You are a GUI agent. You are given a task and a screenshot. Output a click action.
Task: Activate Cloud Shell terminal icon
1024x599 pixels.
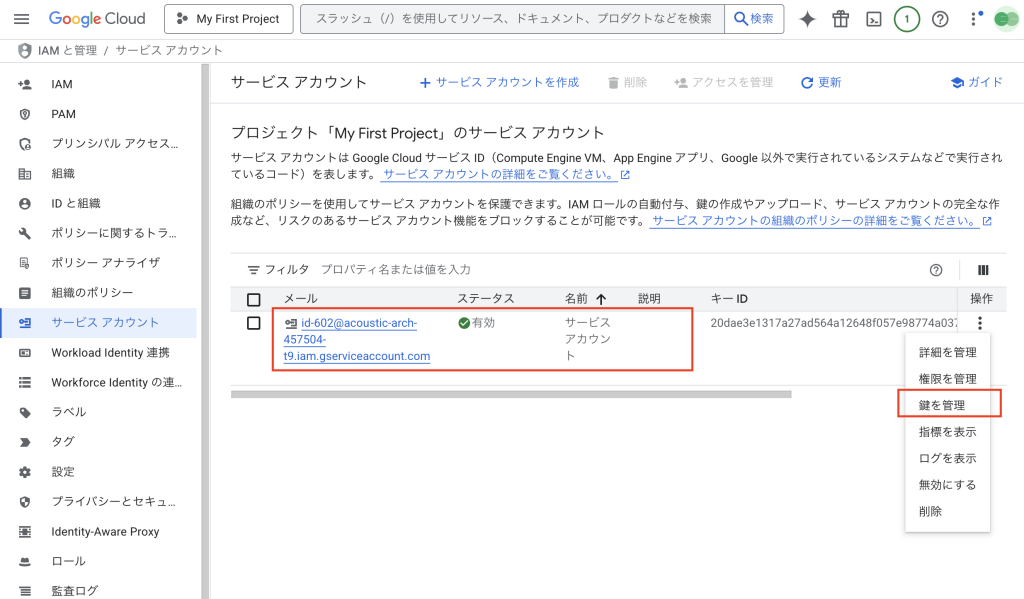coord(873,19)
